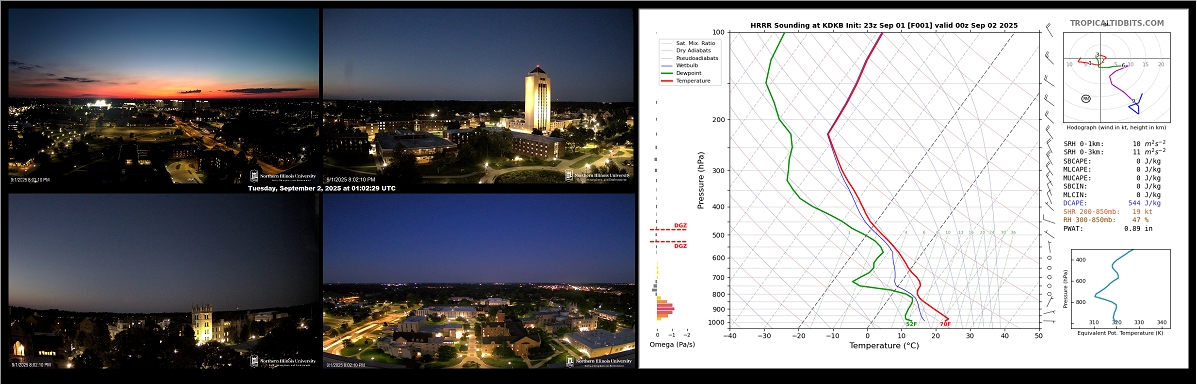Image resolution: width=1197 pixels, height=385 pixels.
Task: Click the sunset webcam thumbnail
Action: tap(163, 95)
